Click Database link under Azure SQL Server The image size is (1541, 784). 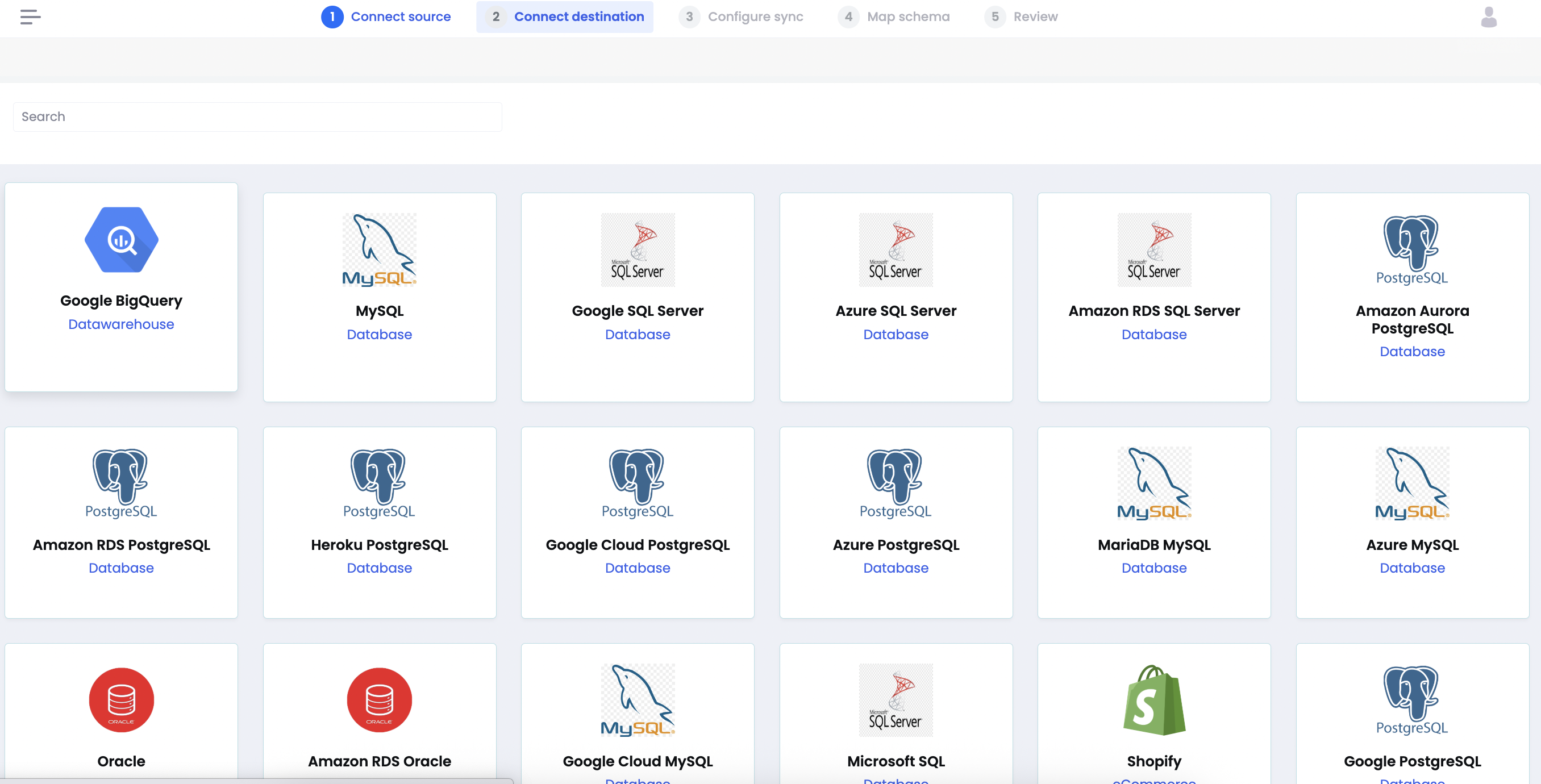896,334
